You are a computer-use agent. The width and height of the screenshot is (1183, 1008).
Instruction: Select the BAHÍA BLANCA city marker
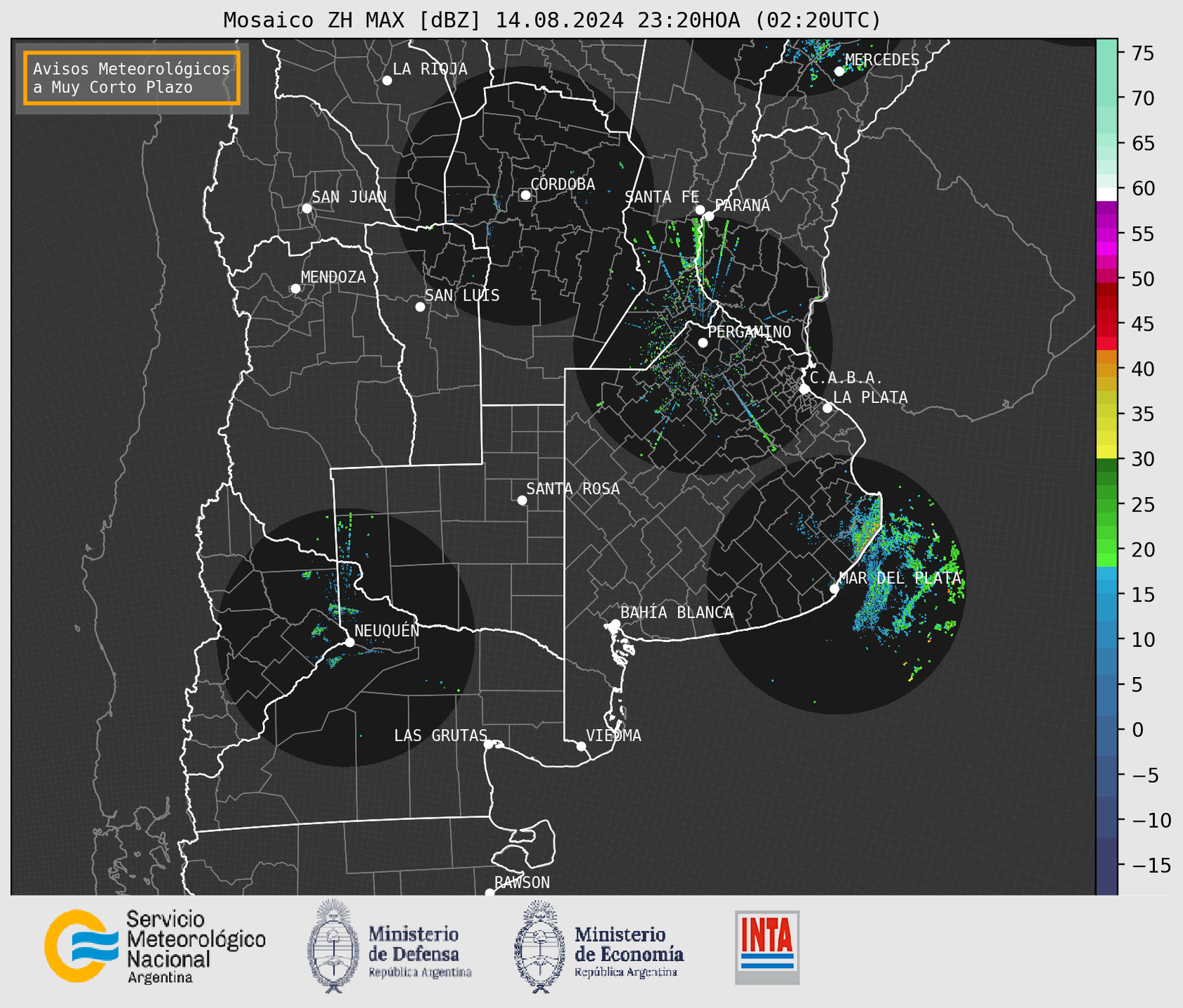pyautogui.click(x=615, y=624)
